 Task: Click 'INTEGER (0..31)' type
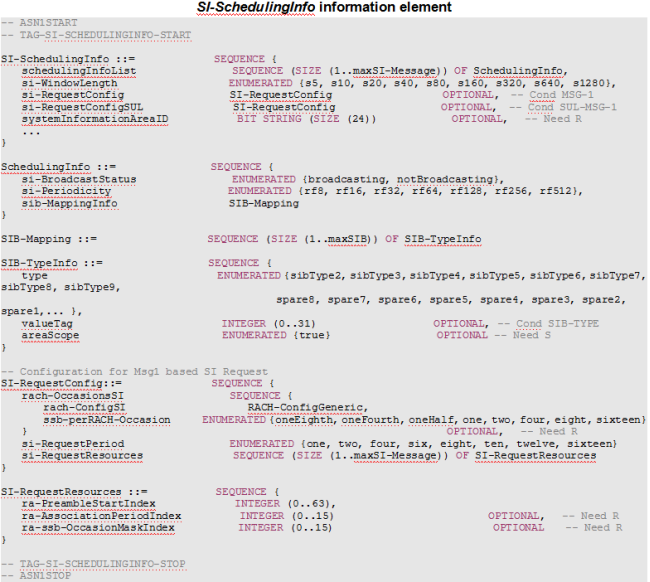tap(268, 324)
